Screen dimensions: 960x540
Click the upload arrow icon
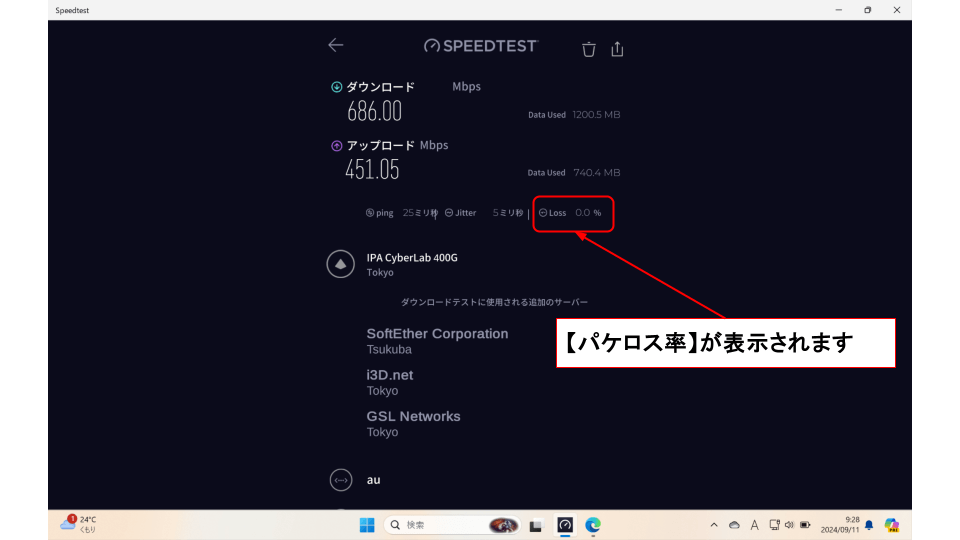tap(336, 146)
